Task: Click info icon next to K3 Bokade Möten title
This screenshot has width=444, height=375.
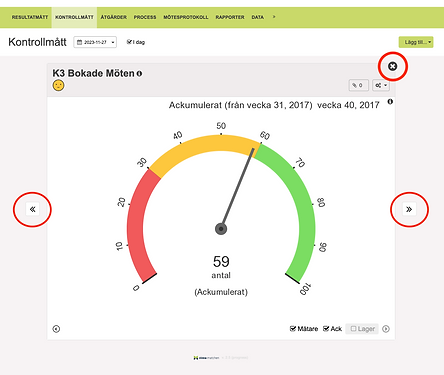Action: tap(139, 73)
